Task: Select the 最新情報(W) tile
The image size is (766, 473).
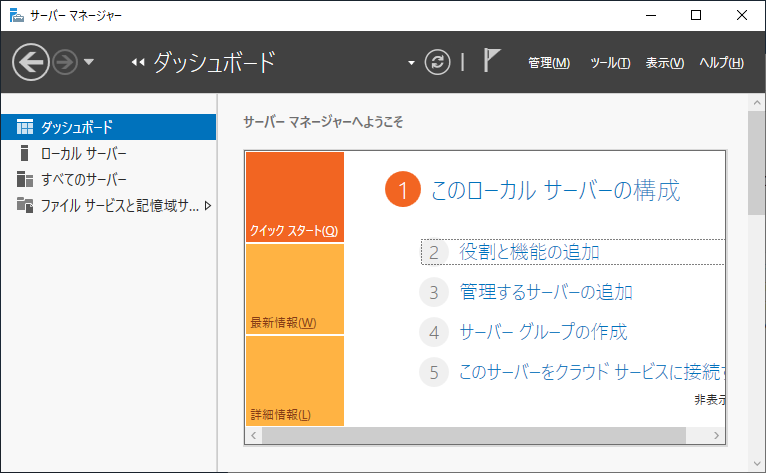Action: pos(294,289)
